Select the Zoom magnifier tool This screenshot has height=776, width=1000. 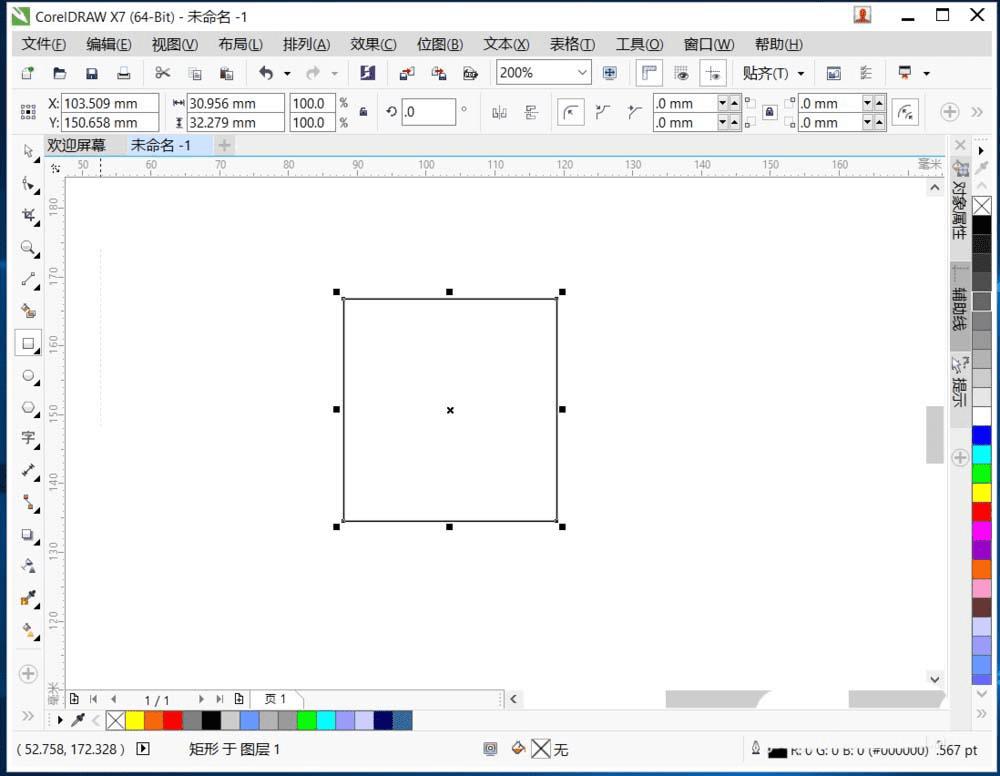[28, 247]
